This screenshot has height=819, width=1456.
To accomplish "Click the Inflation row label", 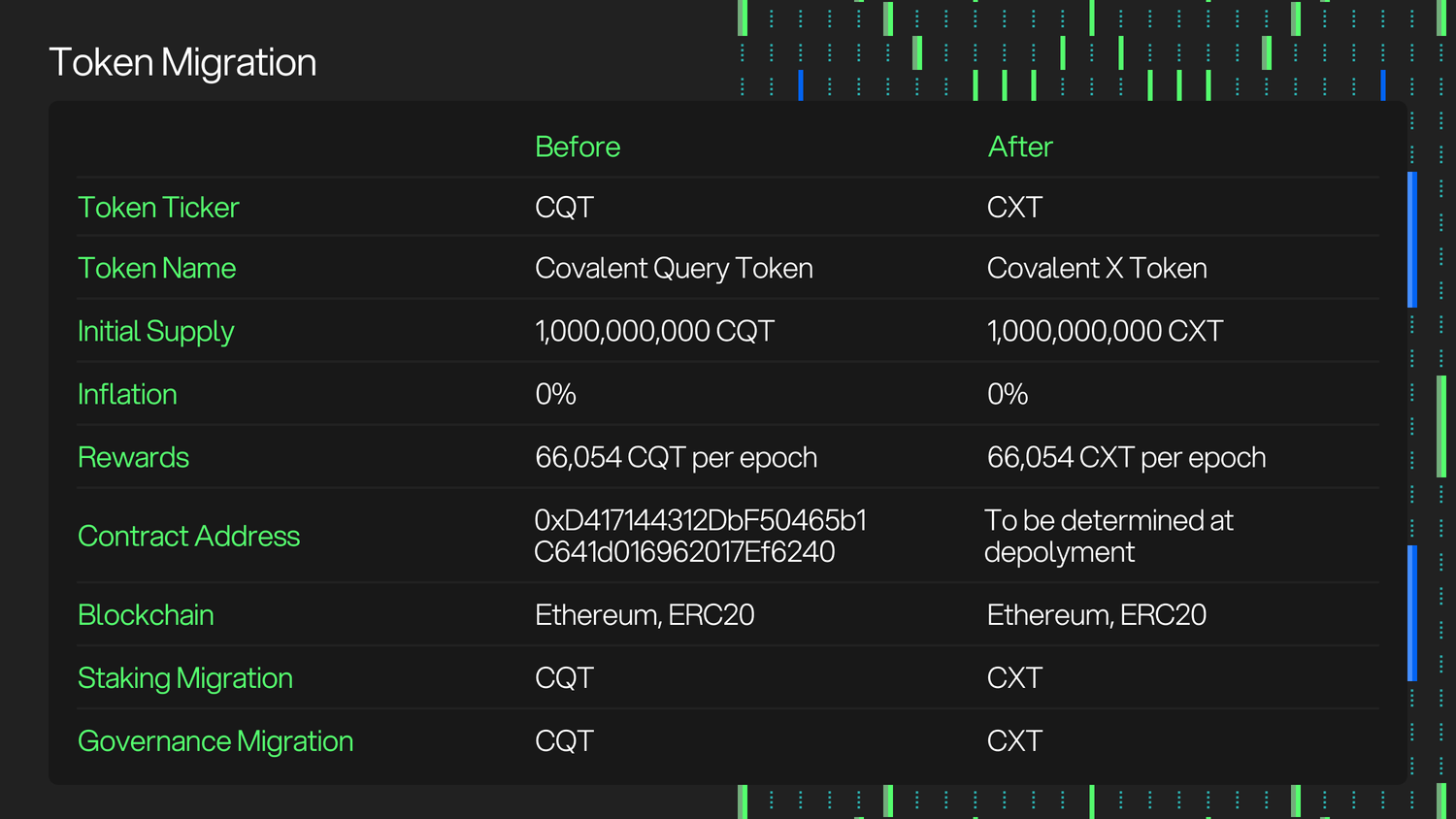I will tap(127, 394).
